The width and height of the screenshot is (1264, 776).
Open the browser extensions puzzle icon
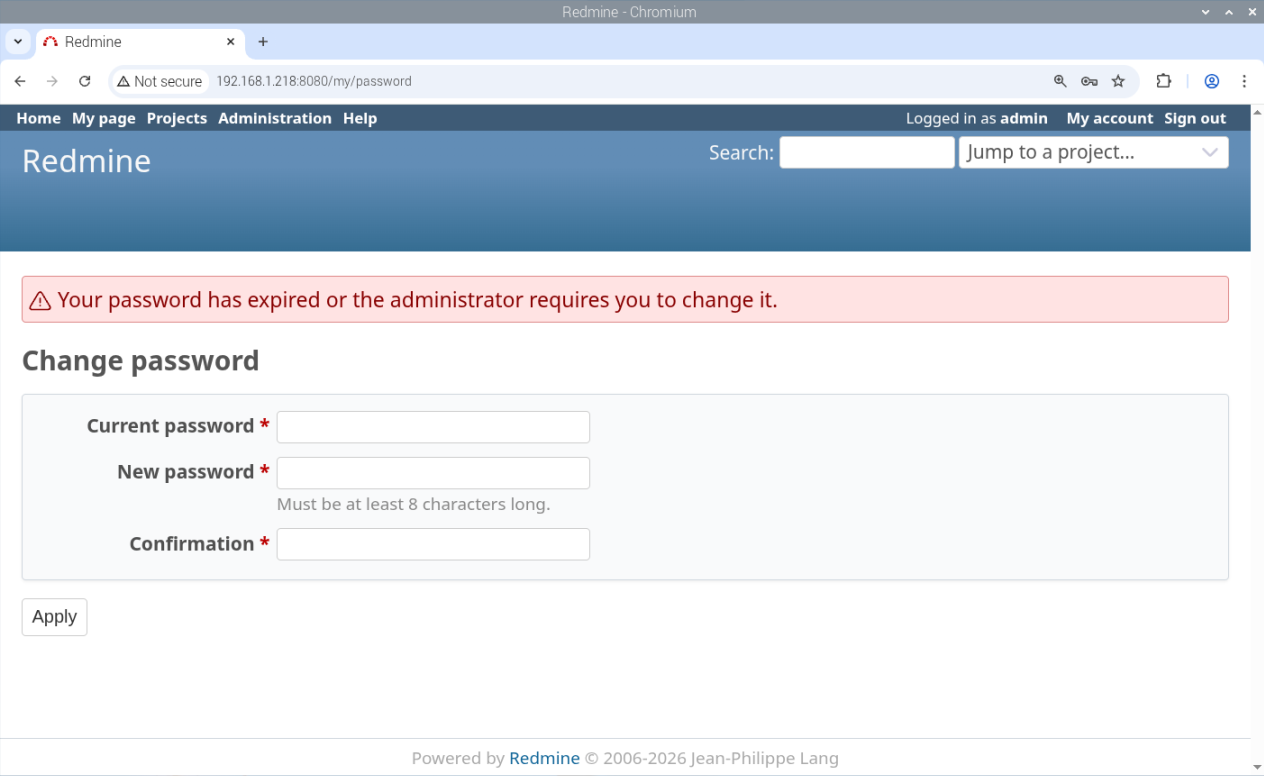tap(1163, 81)
